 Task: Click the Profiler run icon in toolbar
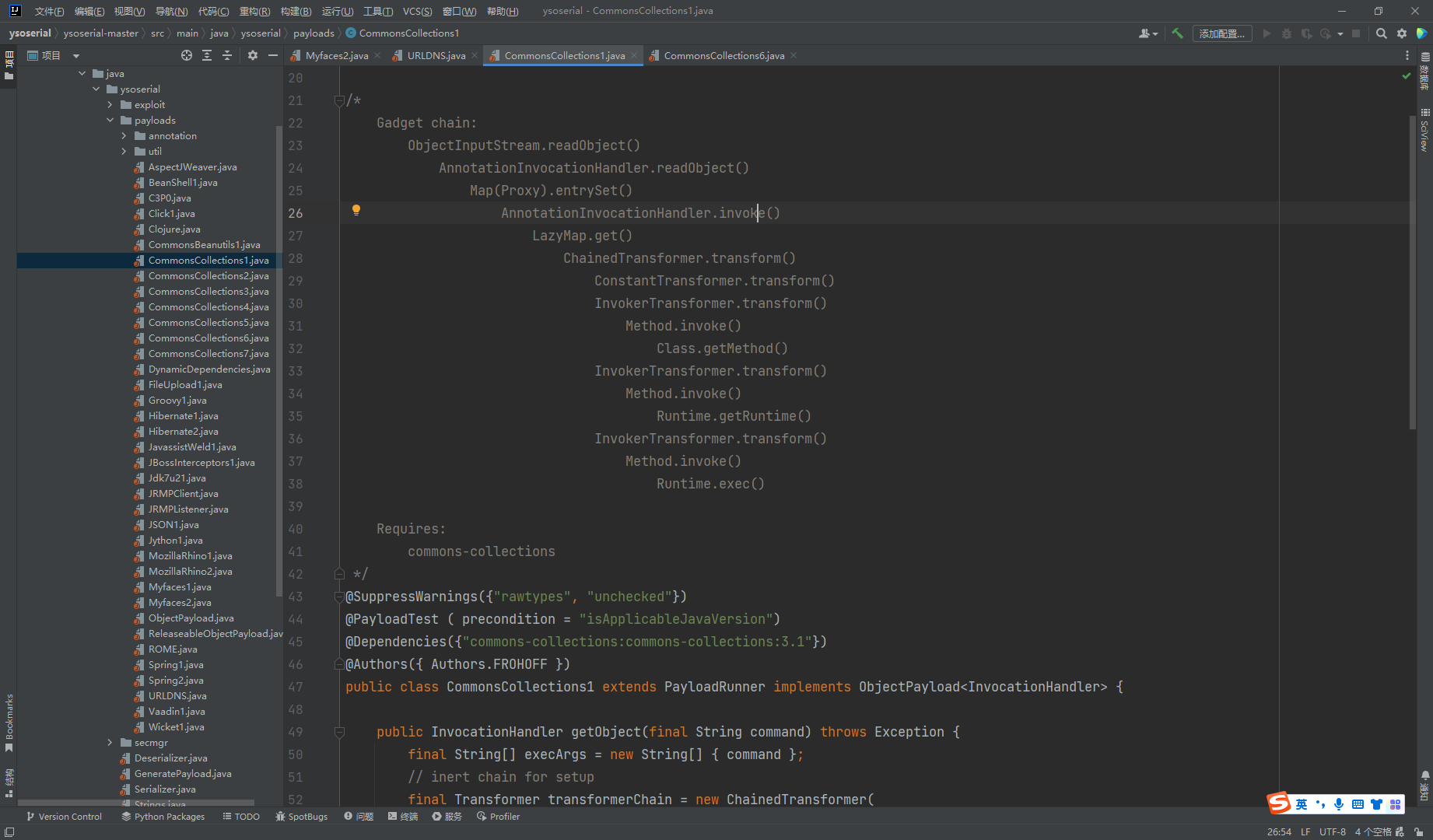1326,33
